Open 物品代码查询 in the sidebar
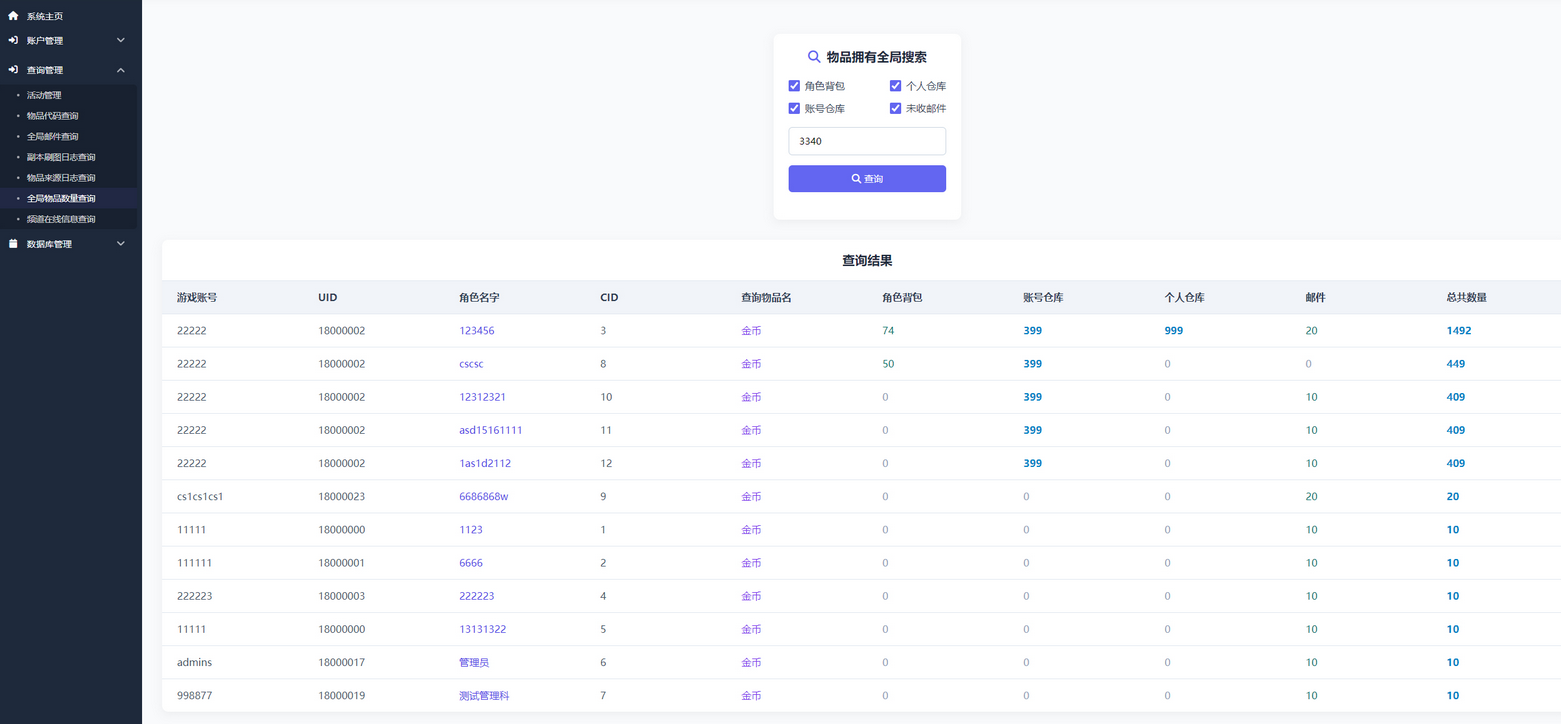Screen dimensions: 1561x724 click(52, 116)
